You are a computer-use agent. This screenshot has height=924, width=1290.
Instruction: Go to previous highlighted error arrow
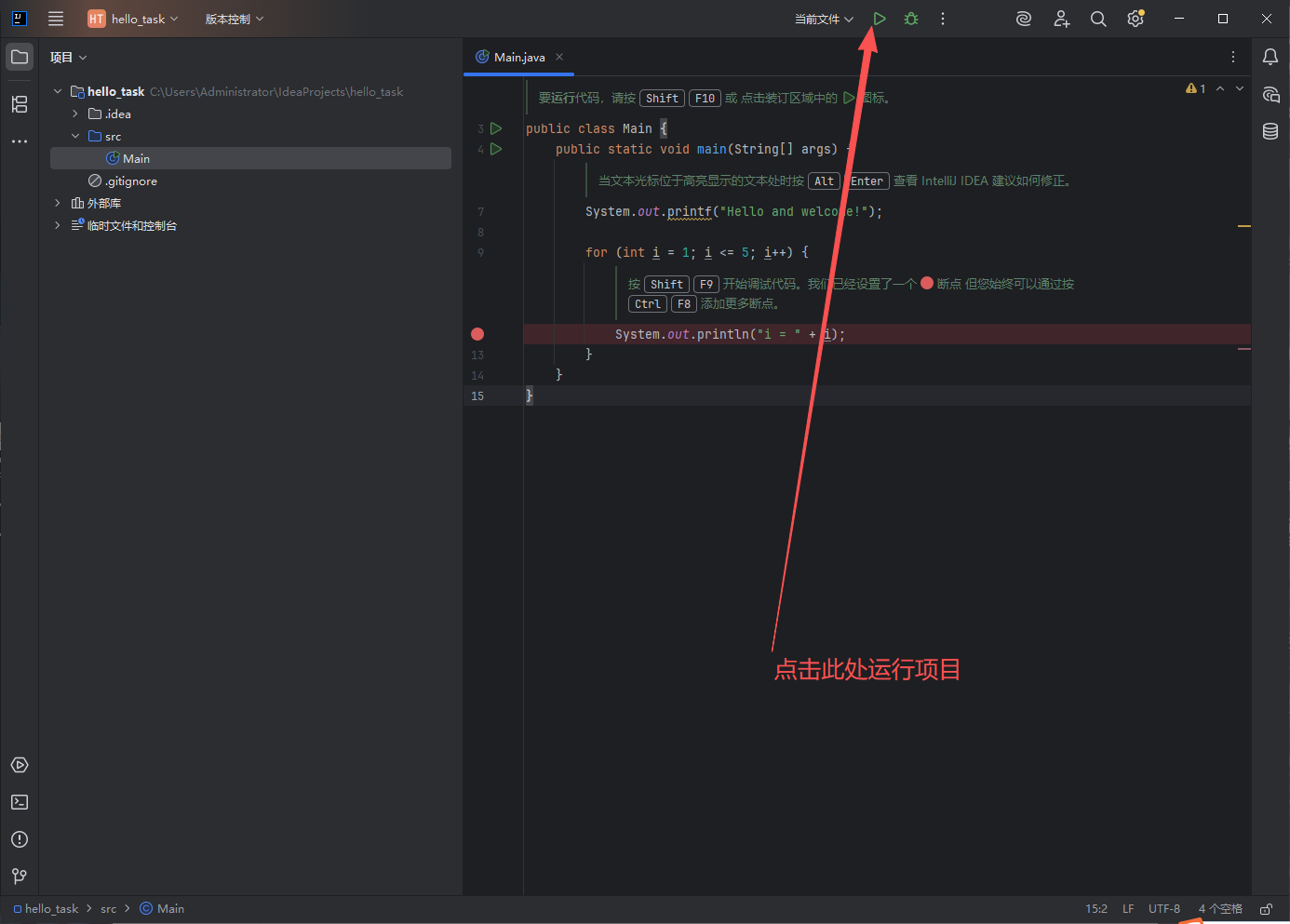[x=1220, y=88]
